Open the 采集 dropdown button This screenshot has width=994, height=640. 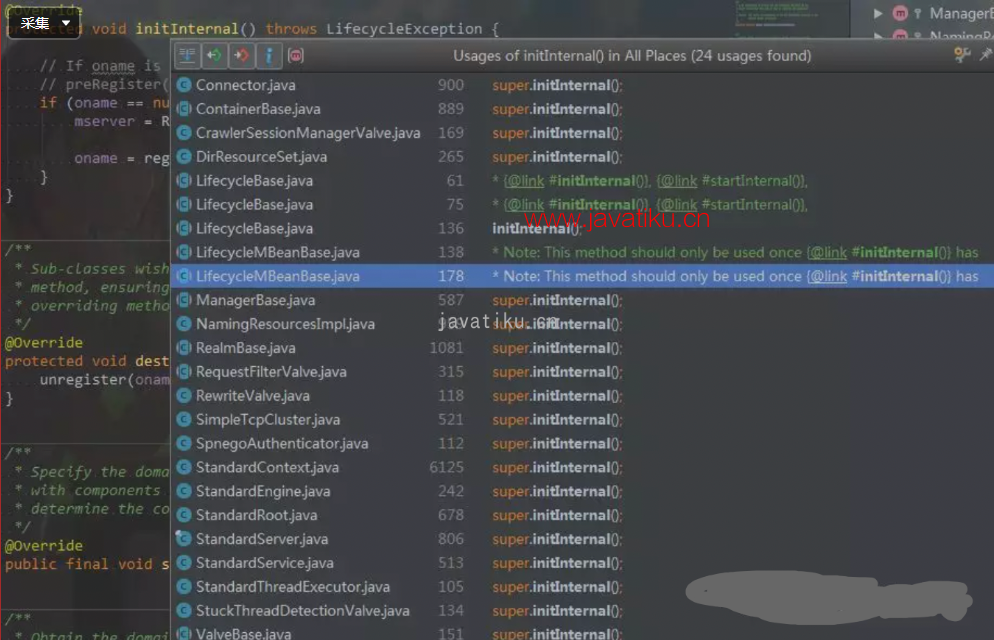click(x=44, y=23)
